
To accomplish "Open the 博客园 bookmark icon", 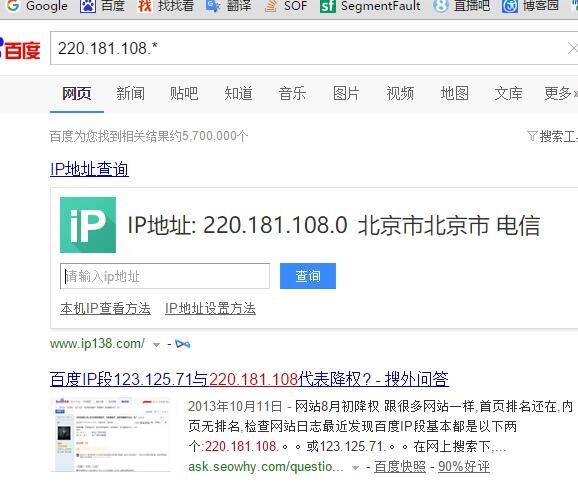I will pos(509,6).
